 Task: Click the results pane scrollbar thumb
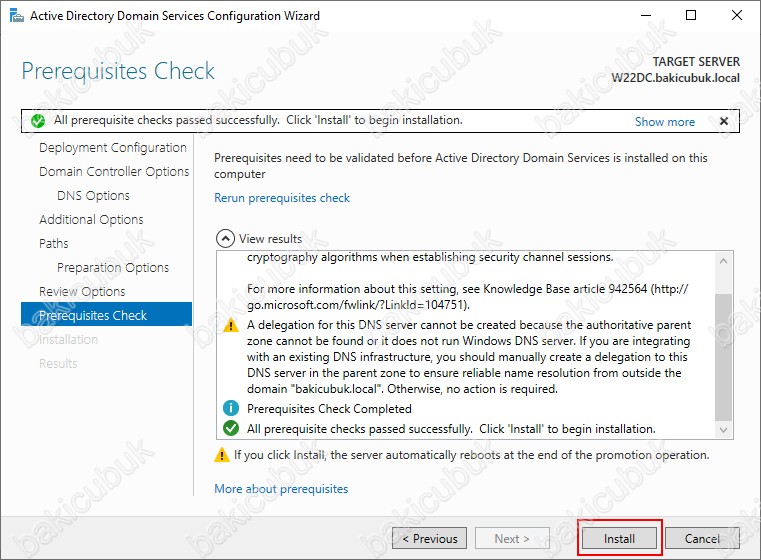click(x=724, y=357)
